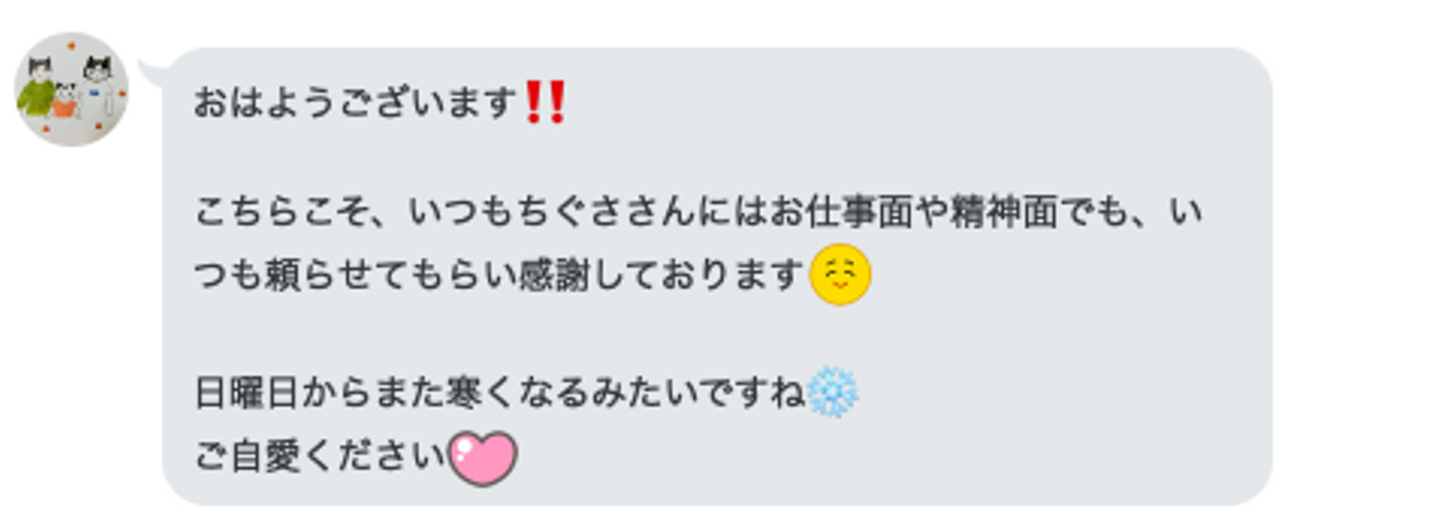The width and height of the screenshot is (1440, 528).
Task: Click the small orange-clothed cat in avatar
Action: pos(66,100)
